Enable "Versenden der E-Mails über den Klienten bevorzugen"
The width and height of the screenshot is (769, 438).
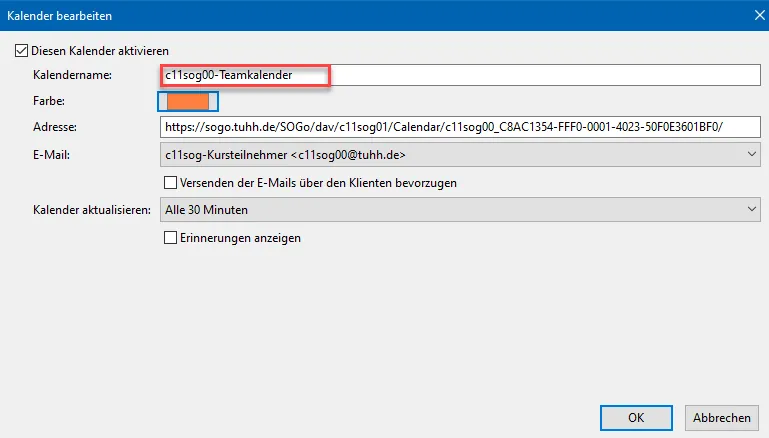pos(170,183)
